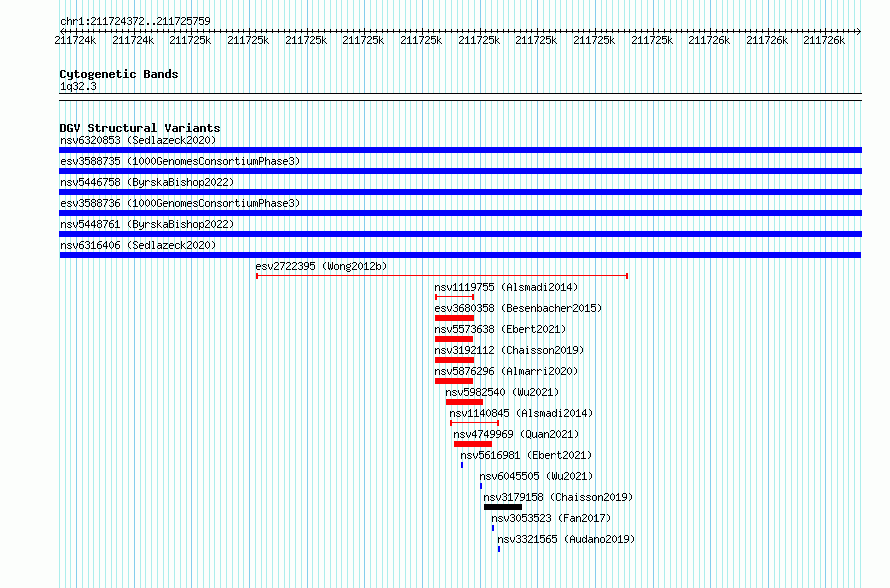Open variant label nsv4749969 (Quan2021)
890x588 pixels.
pyautogui.click(x=516, y=434)
